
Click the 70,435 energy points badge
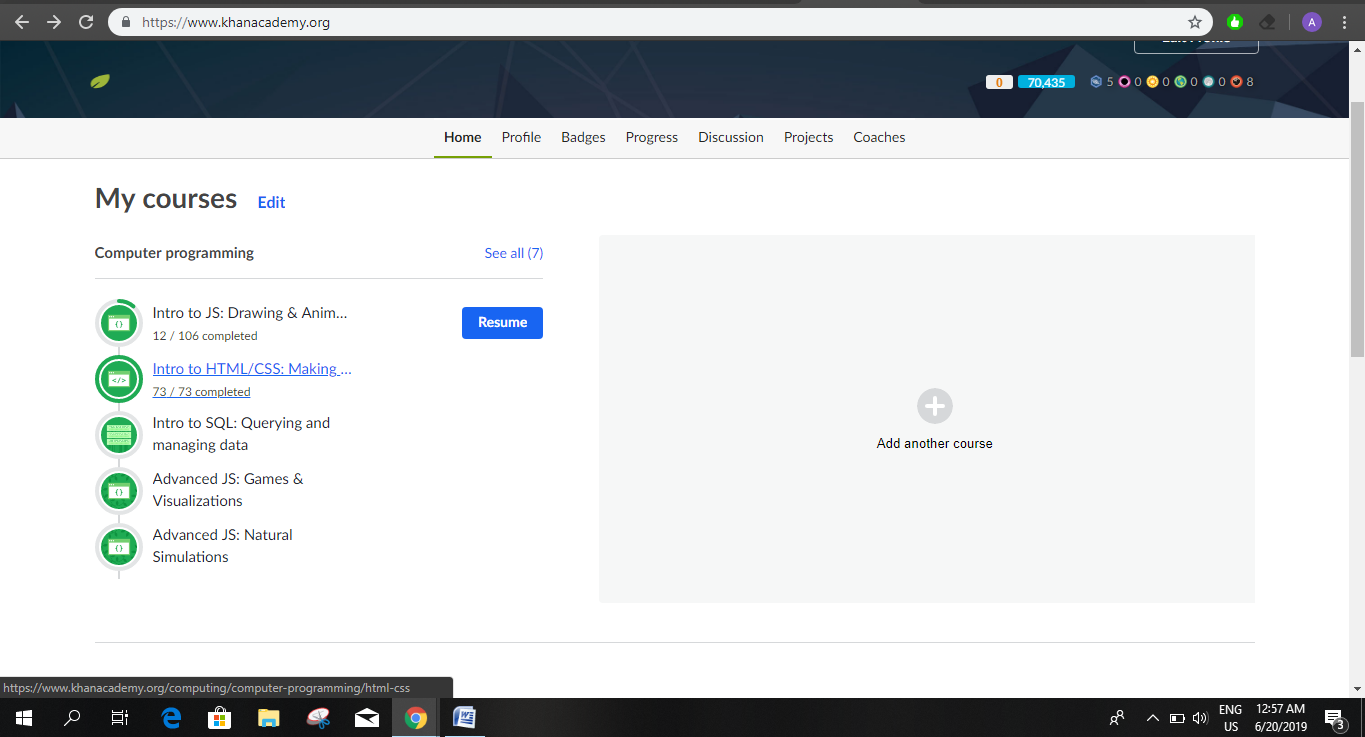point(1046,82)
